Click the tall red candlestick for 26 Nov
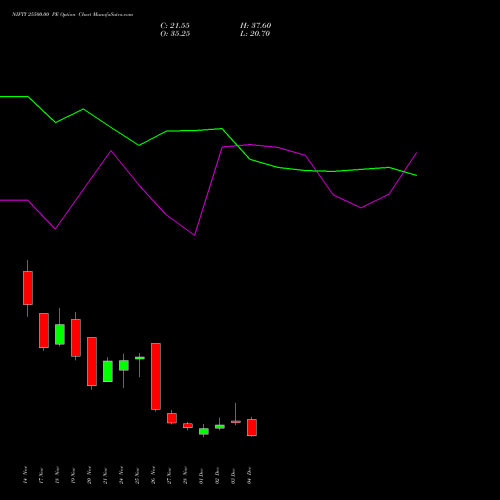 point(156,376)
